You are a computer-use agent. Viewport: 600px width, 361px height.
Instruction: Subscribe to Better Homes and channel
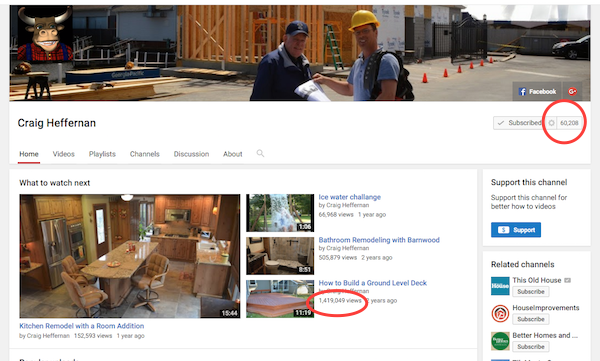pos(531,347)
